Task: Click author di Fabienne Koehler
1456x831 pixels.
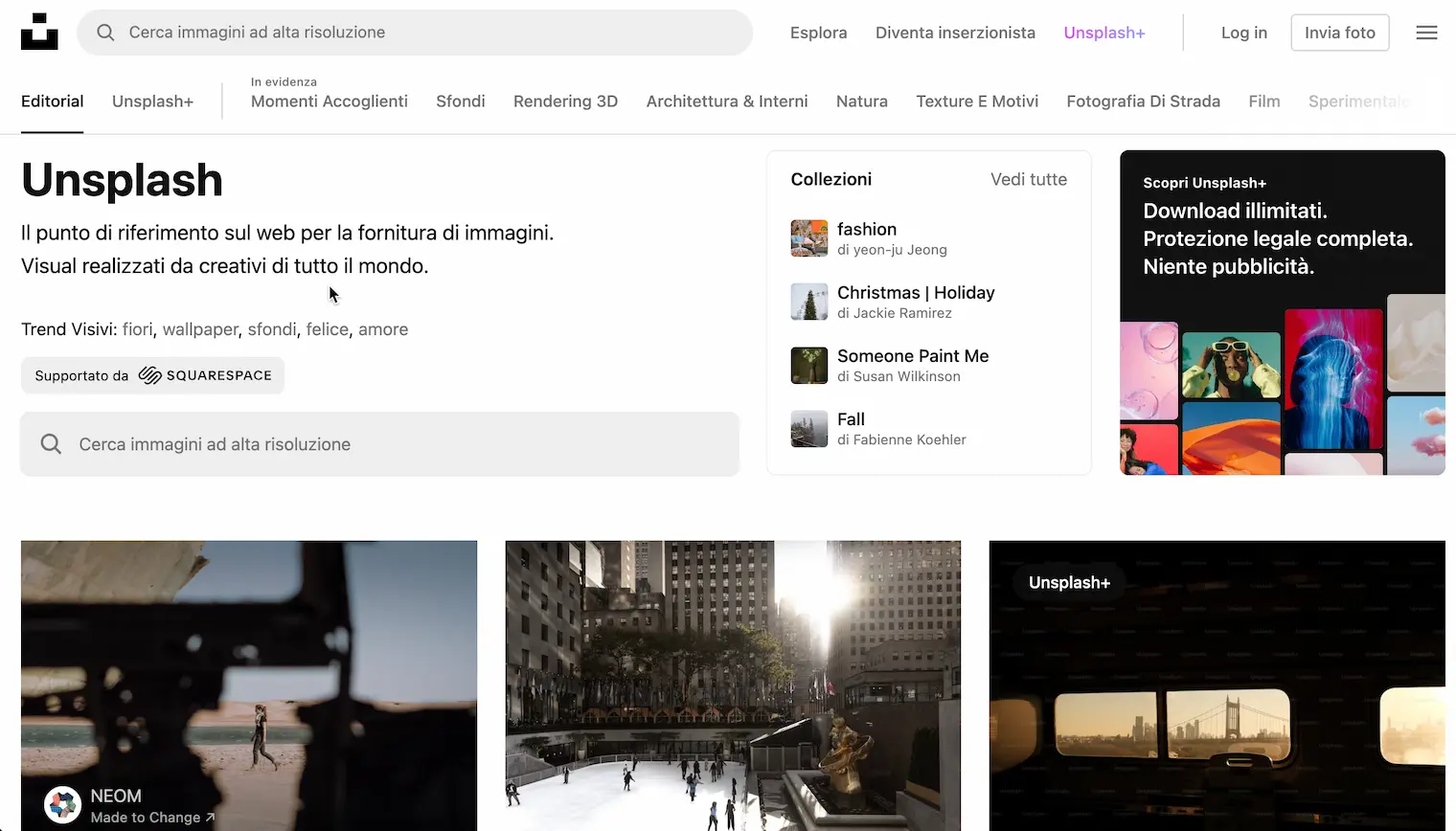Action: (901, 439)
